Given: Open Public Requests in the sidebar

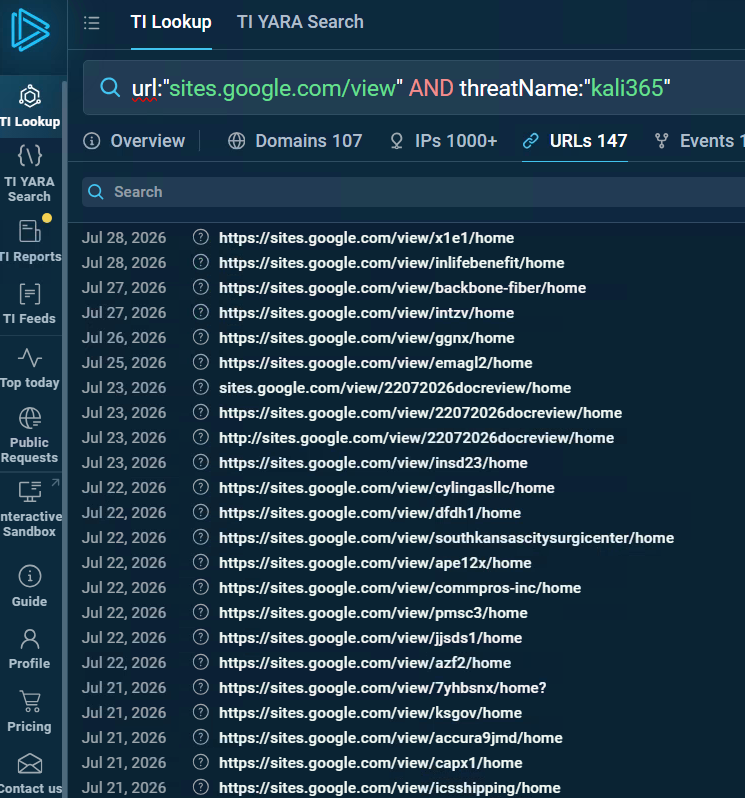Looking at the screenshot, I should [30, 435].
